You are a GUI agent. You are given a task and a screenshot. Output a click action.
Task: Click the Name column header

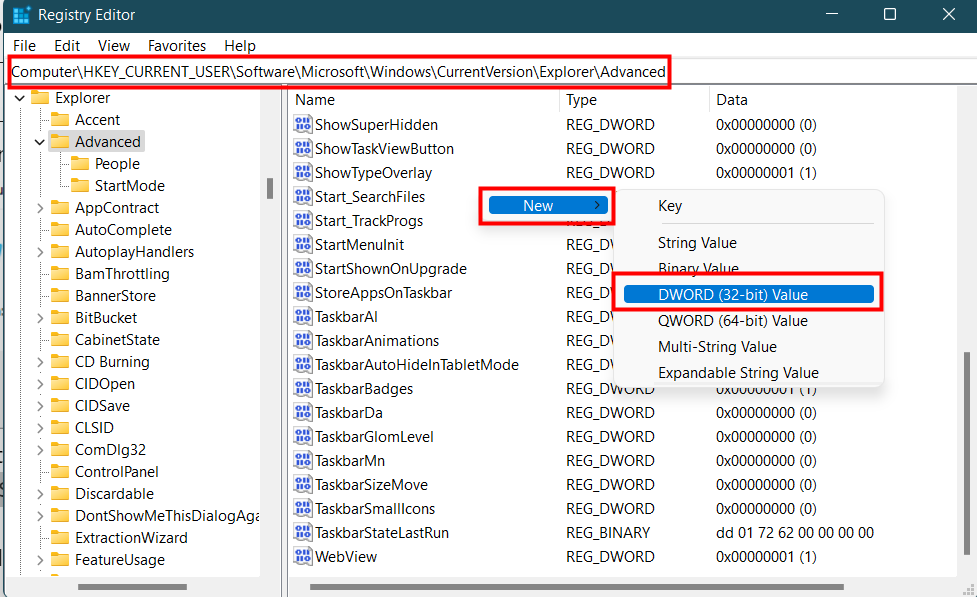315,100
